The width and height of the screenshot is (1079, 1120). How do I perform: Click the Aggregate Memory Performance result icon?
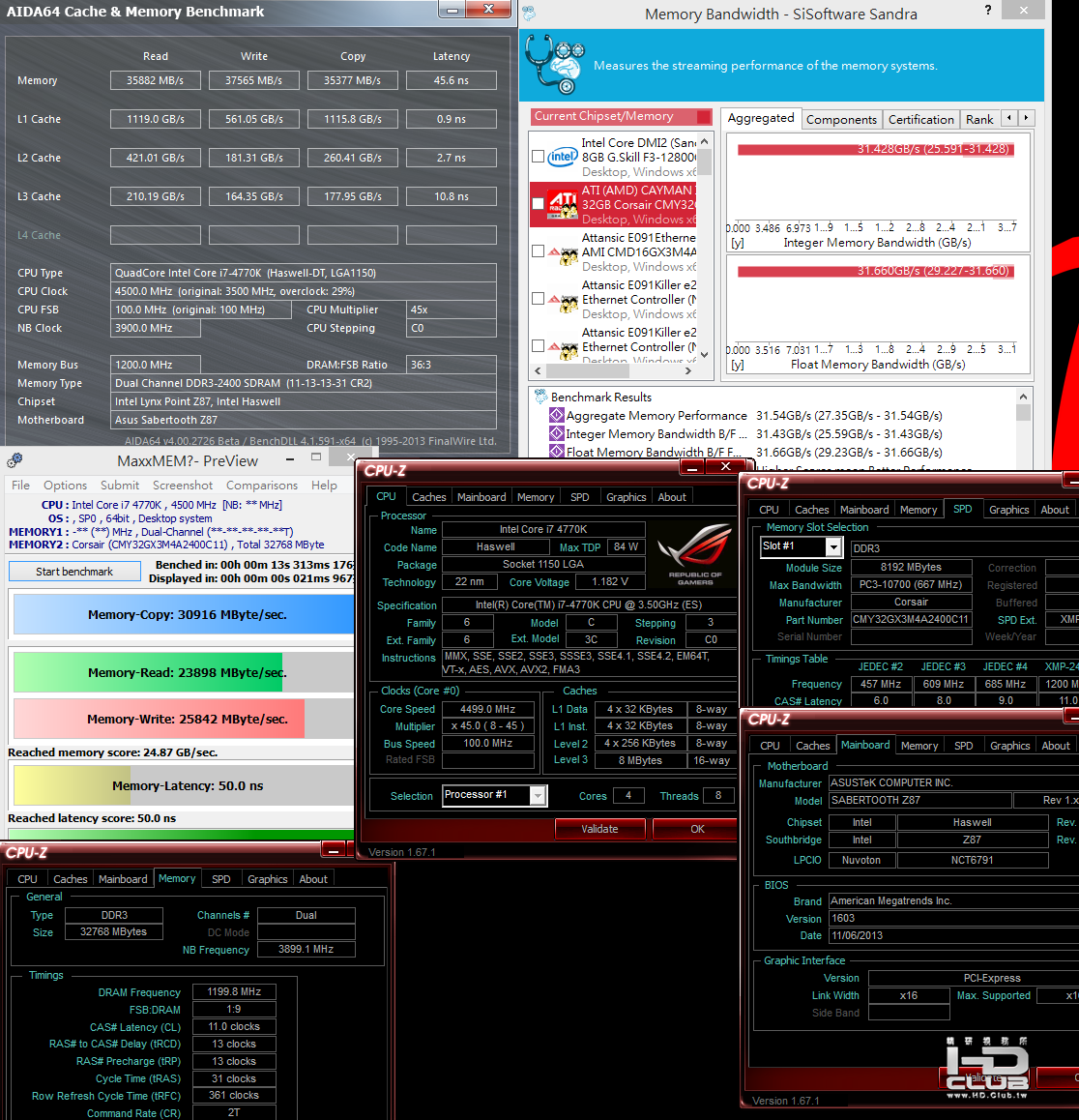[557, 415]
